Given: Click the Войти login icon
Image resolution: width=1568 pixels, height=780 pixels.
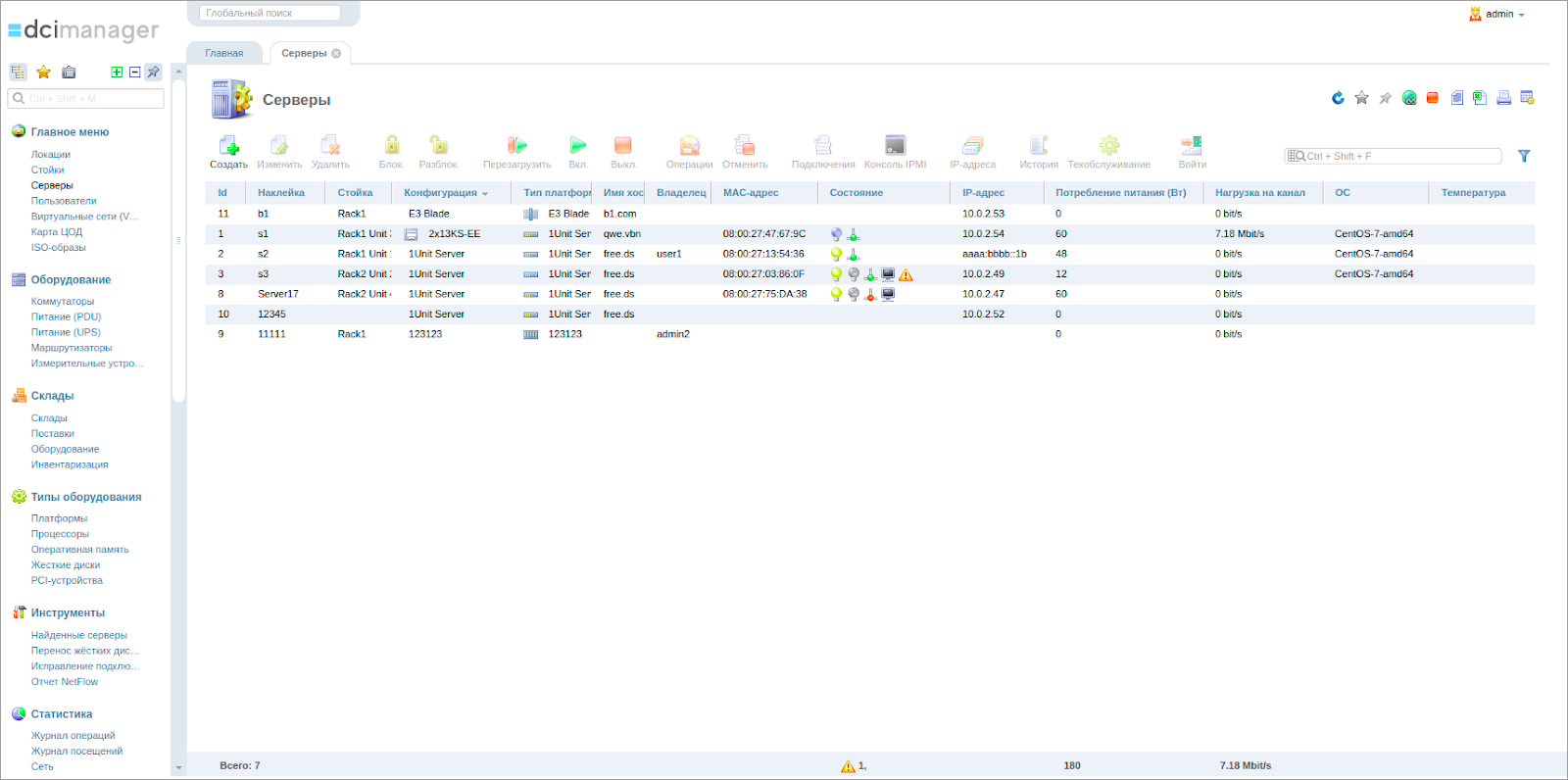Looking at the screenshot, I should click(1192, 146).
